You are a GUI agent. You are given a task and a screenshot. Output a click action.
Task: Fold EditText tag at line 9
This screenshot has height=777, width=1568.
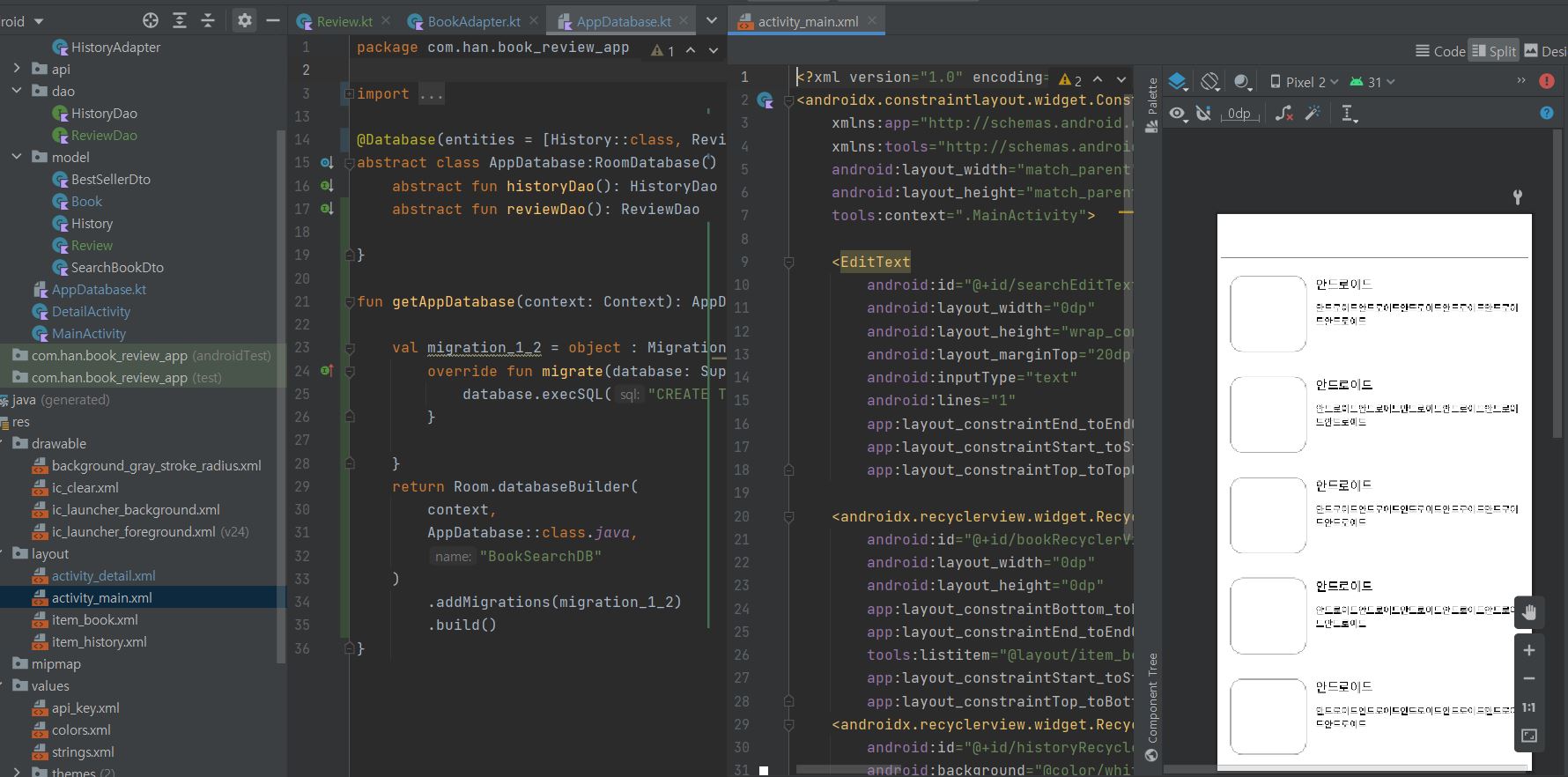point(788,262)
